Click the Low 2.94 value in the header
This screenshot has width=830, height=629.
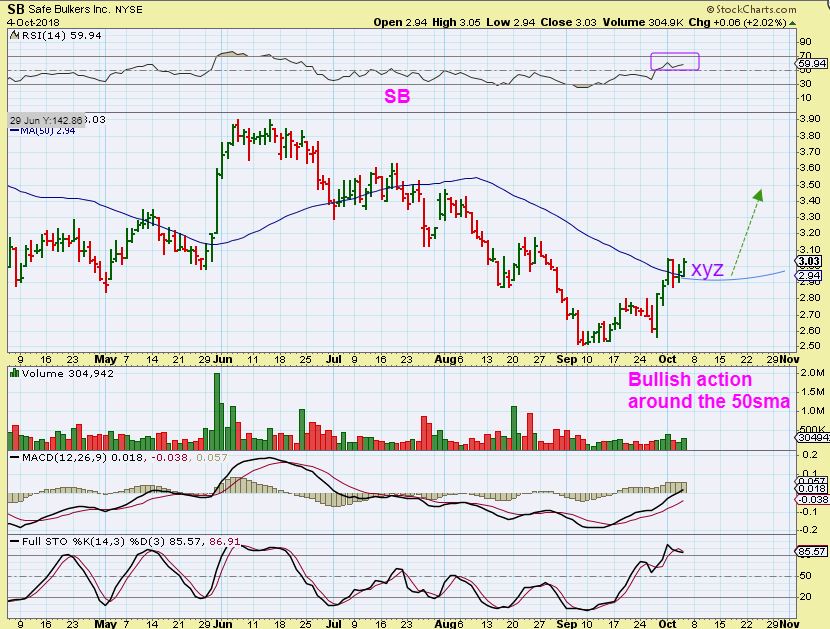(511, 22)
